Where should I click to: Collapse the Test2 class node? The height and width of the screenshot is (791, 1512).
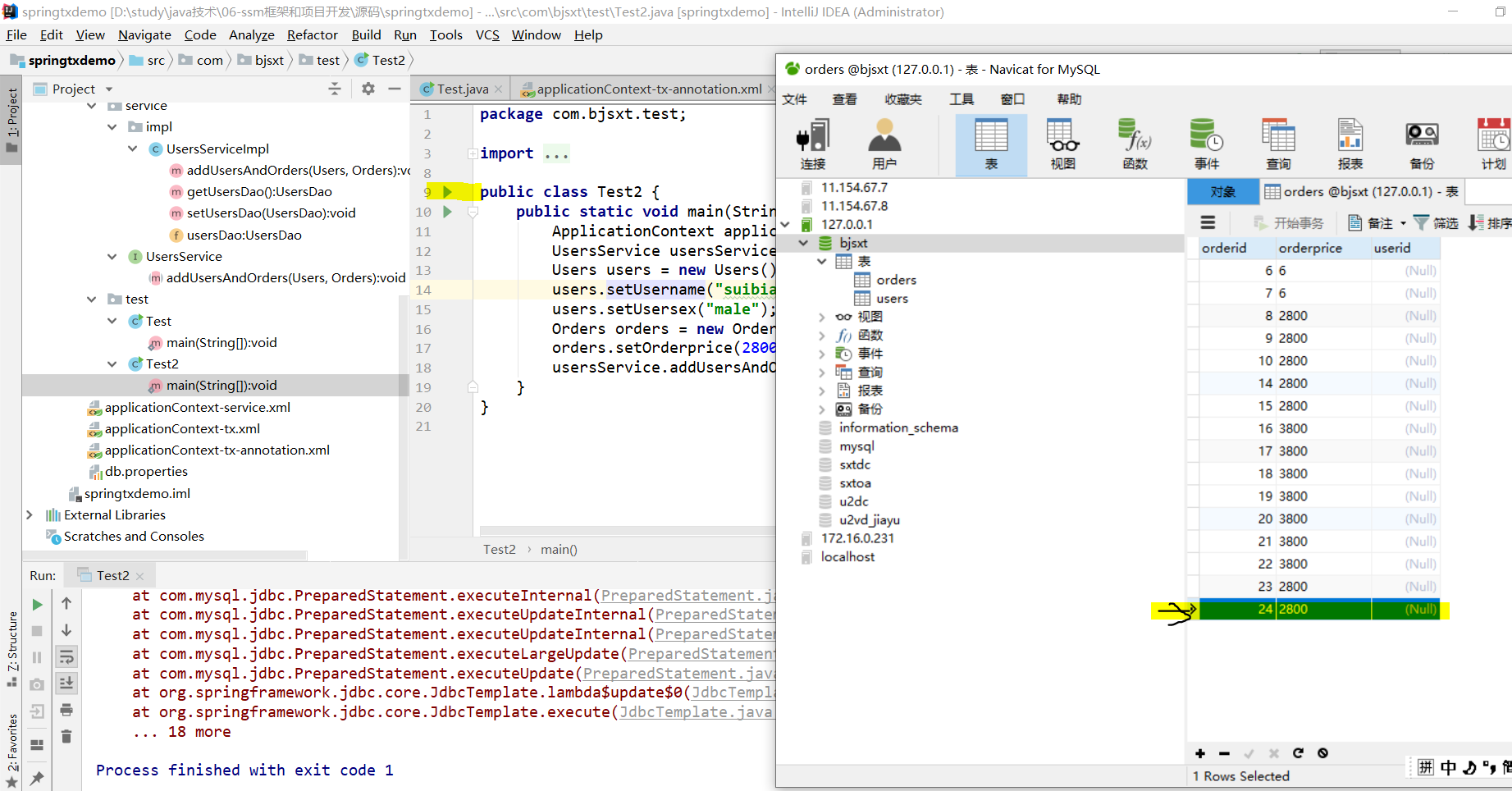click(x=112, y=364)
